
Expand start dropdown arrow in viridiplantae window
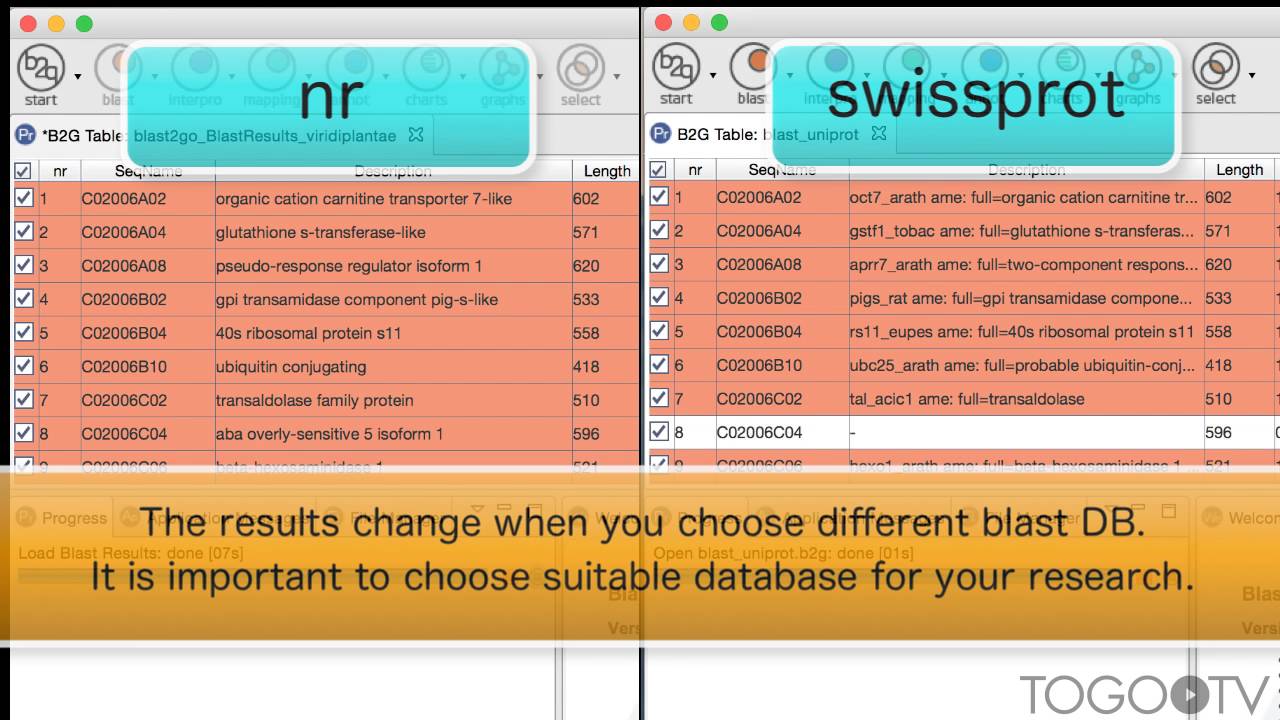tap(77, 76)
